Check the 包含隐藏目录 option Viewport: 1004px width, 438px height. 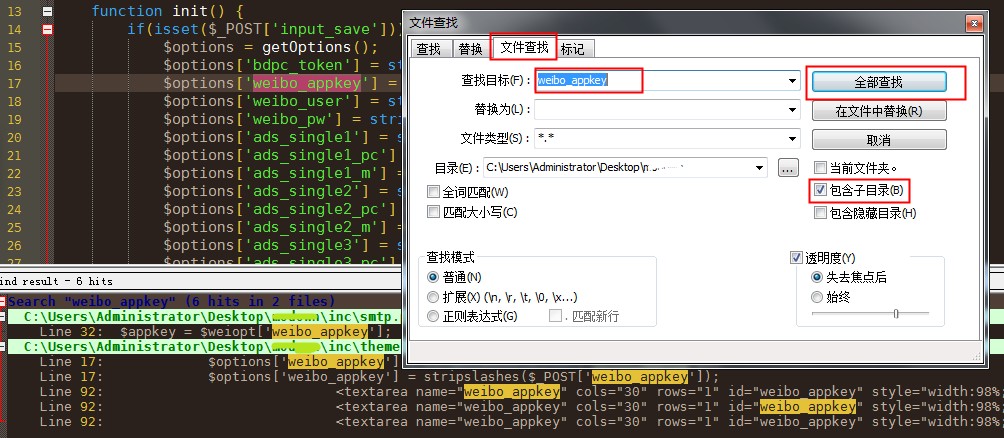pos(820,213)
